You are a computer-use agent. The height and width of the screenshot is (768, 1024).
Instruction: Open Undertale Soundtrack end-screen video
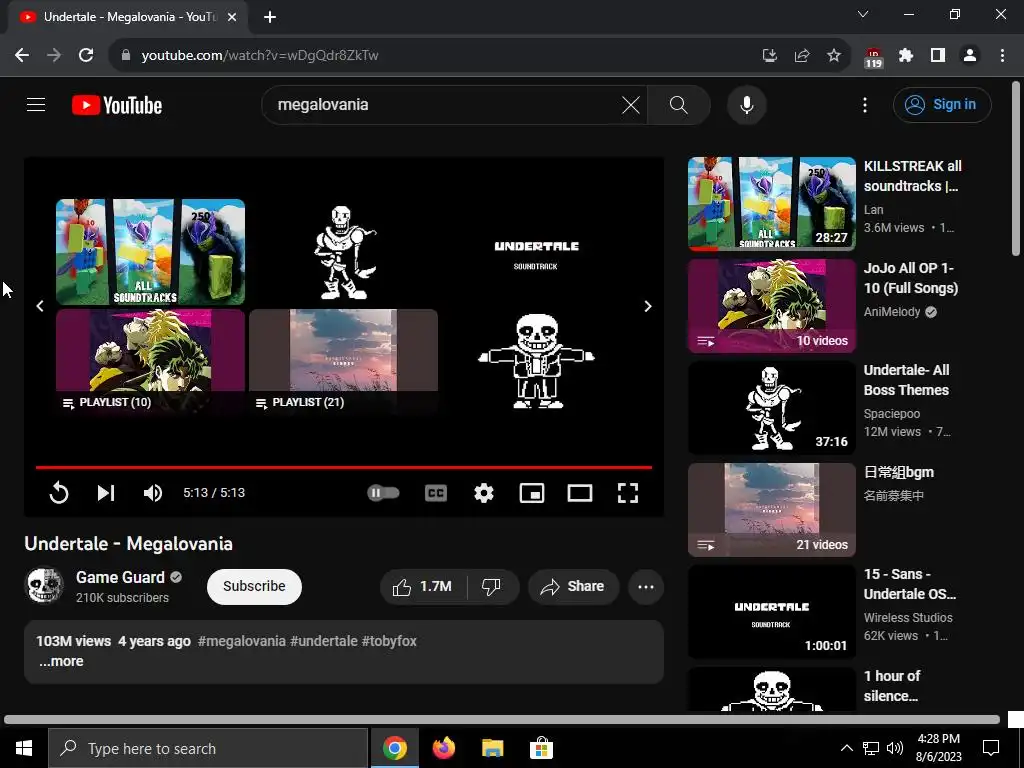pyautogui.click(x=536, y=251)
